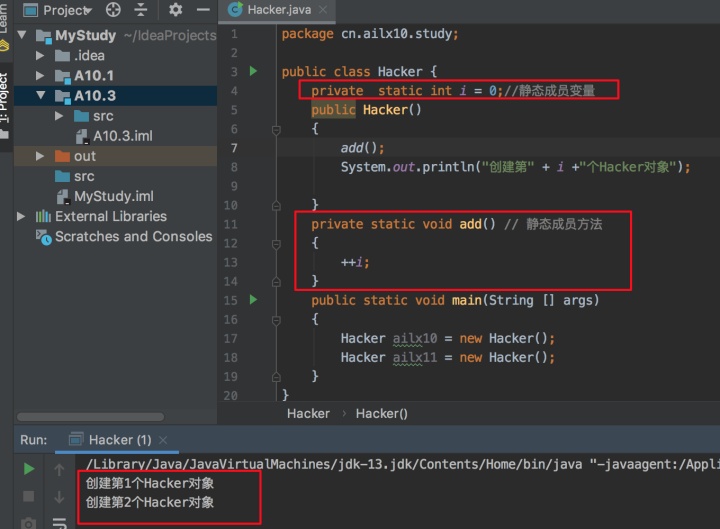720x529 pixels.
Task: Stop the running process
Action: pyautogui.click(x=28, y=496)
